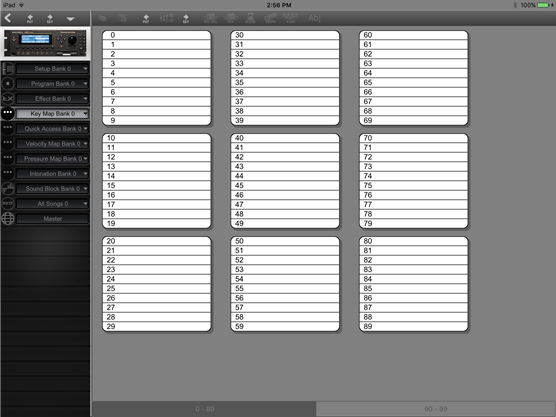Select slot 52 row

click(x=285, y=260)
